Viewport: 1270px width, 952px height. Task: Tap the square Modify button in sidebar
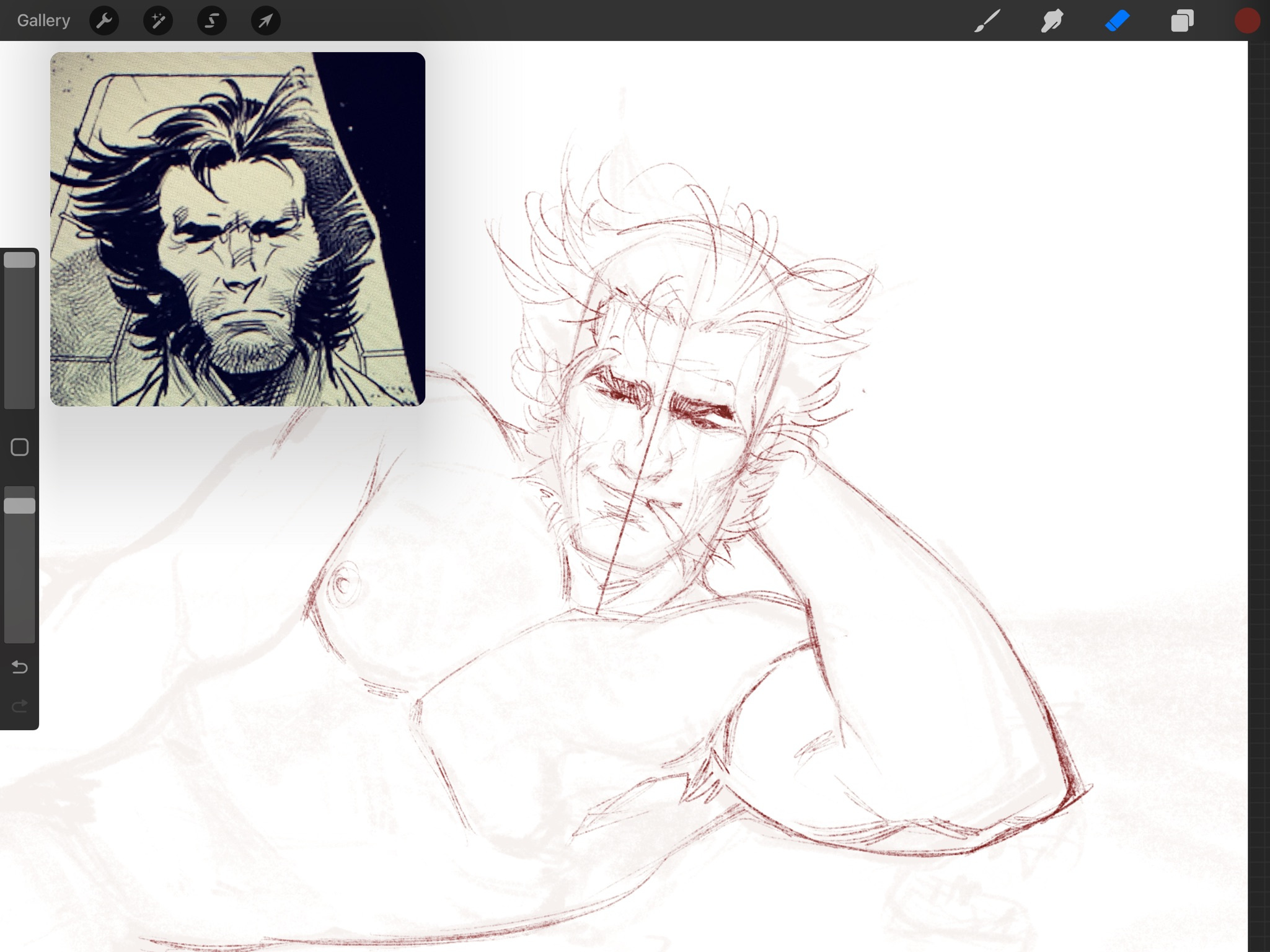click(20, 447)
